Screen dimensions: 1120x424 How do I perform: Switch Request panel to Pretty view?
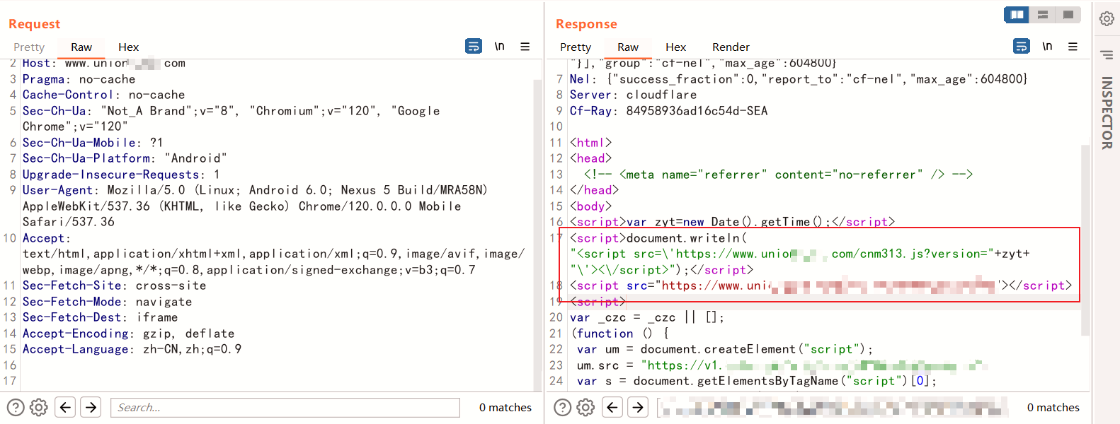click(x=29, y=47)
